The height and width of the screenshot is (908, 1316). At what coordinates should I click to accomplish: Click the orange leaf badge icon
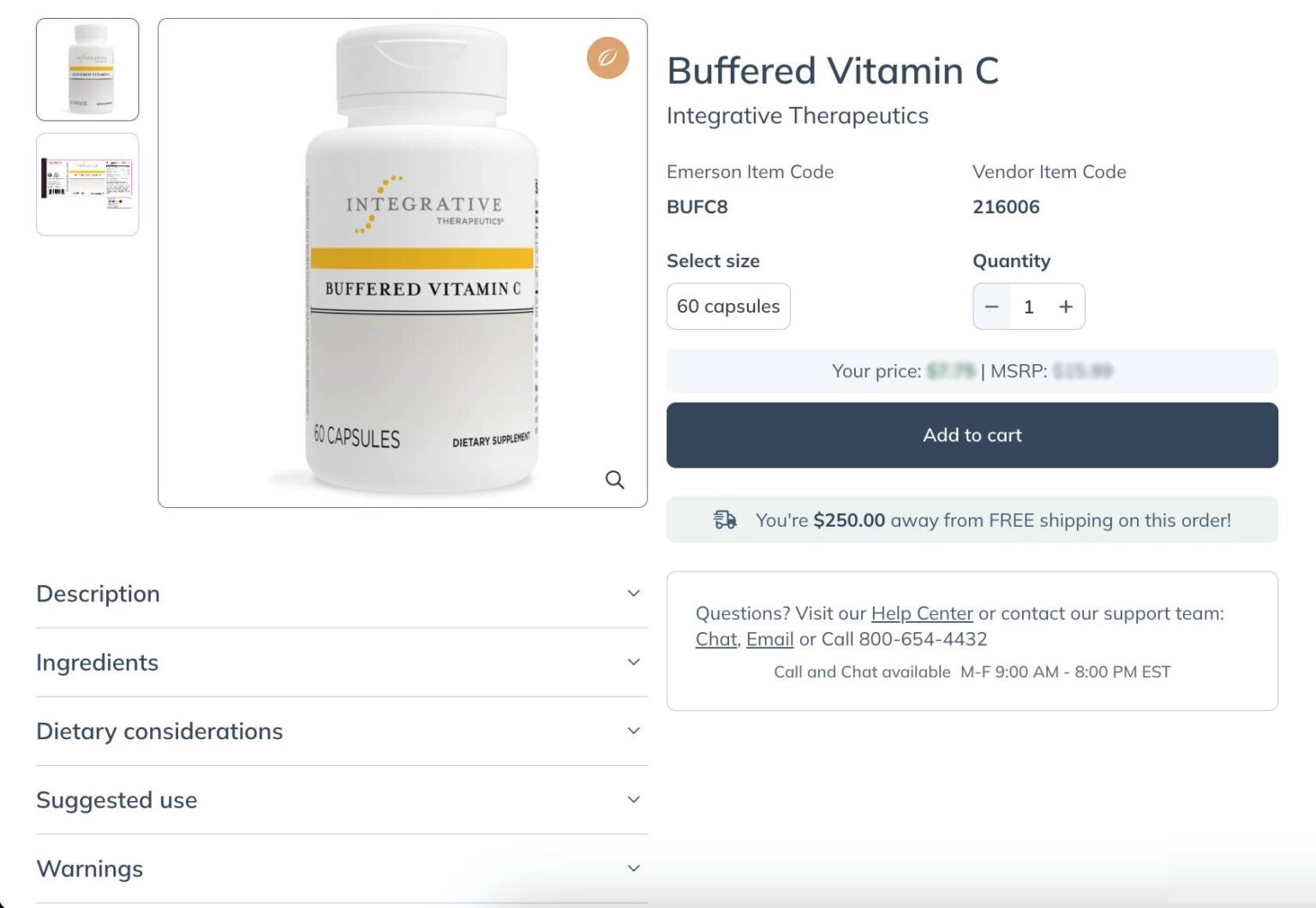click(x=607, y=58)
